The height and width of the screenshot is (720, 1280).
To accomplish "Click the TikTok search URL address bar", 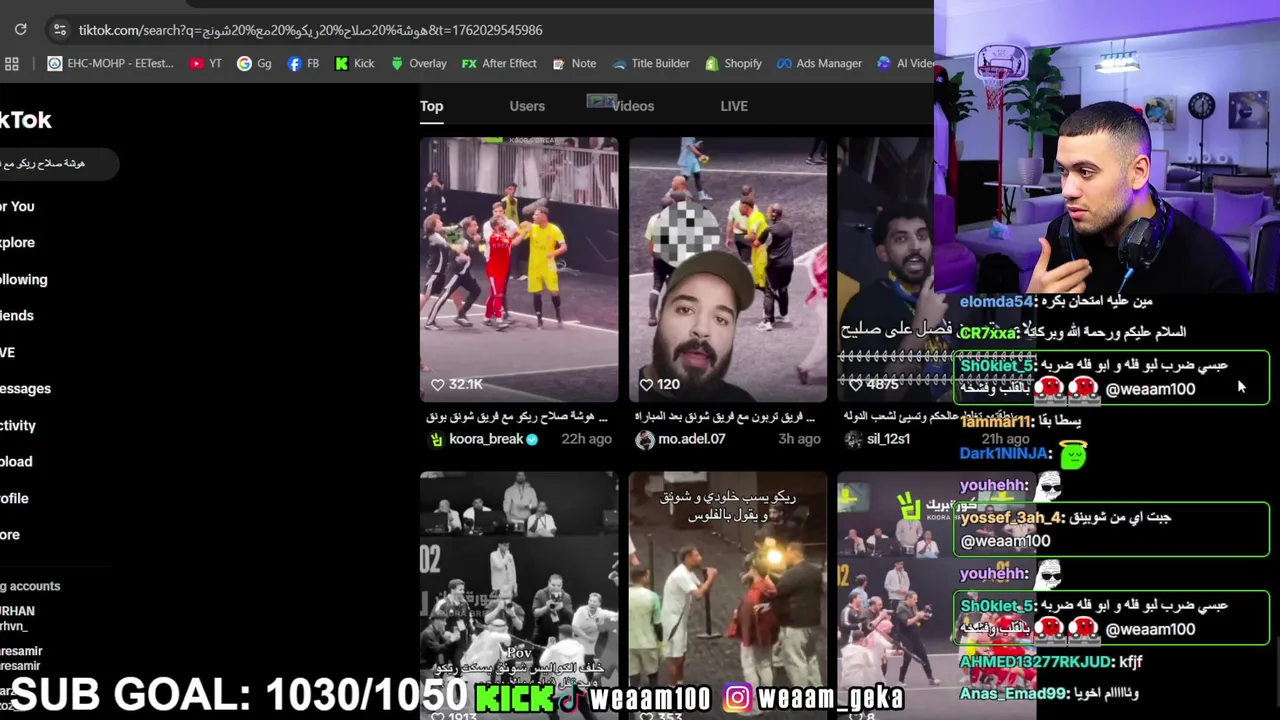I will (x=310, y=30).
